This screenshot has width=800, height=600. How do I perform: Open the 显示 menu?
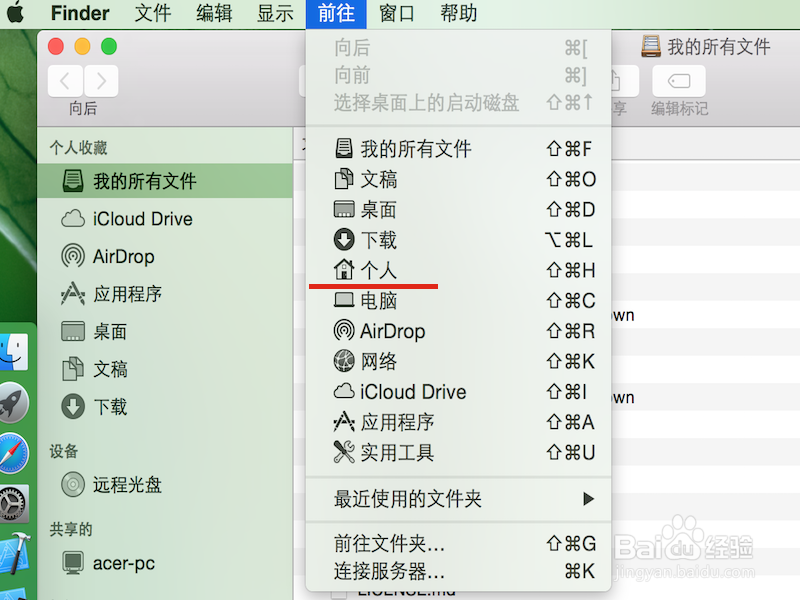276,13
